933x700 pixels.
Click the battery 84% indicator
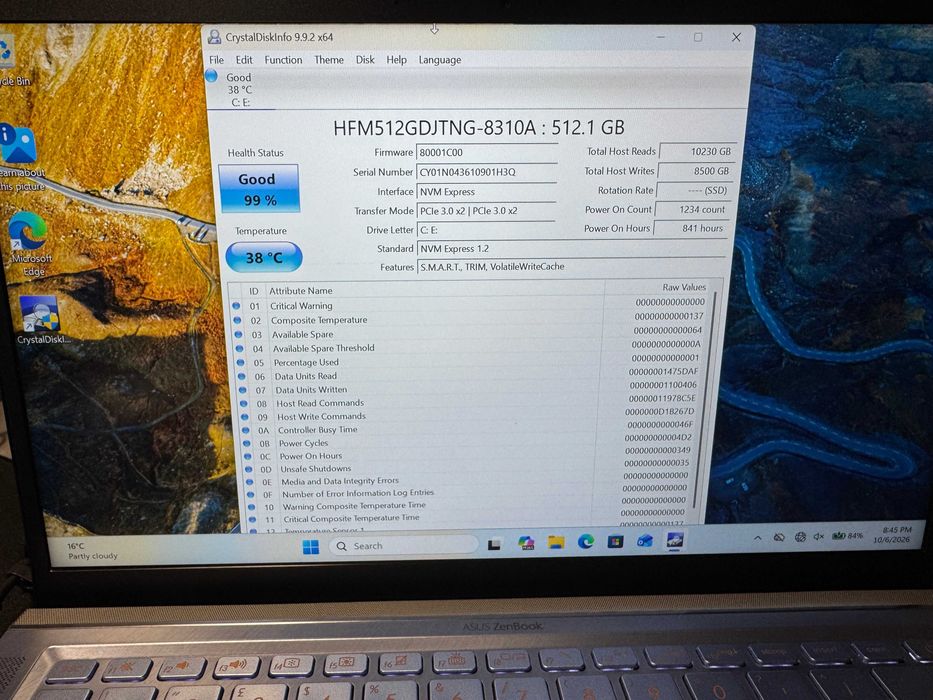[x=847, y=536]
